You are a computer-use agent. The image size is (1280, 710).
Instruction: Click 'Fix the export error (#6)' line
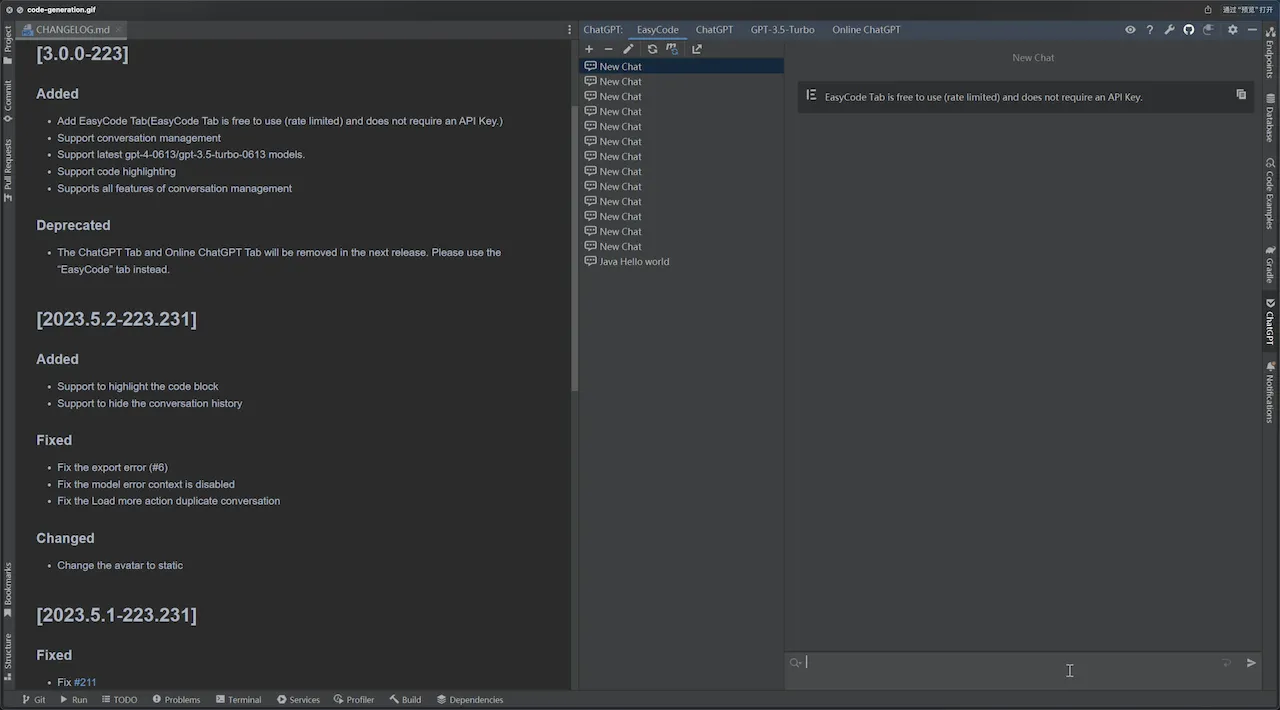pos(112,467)
